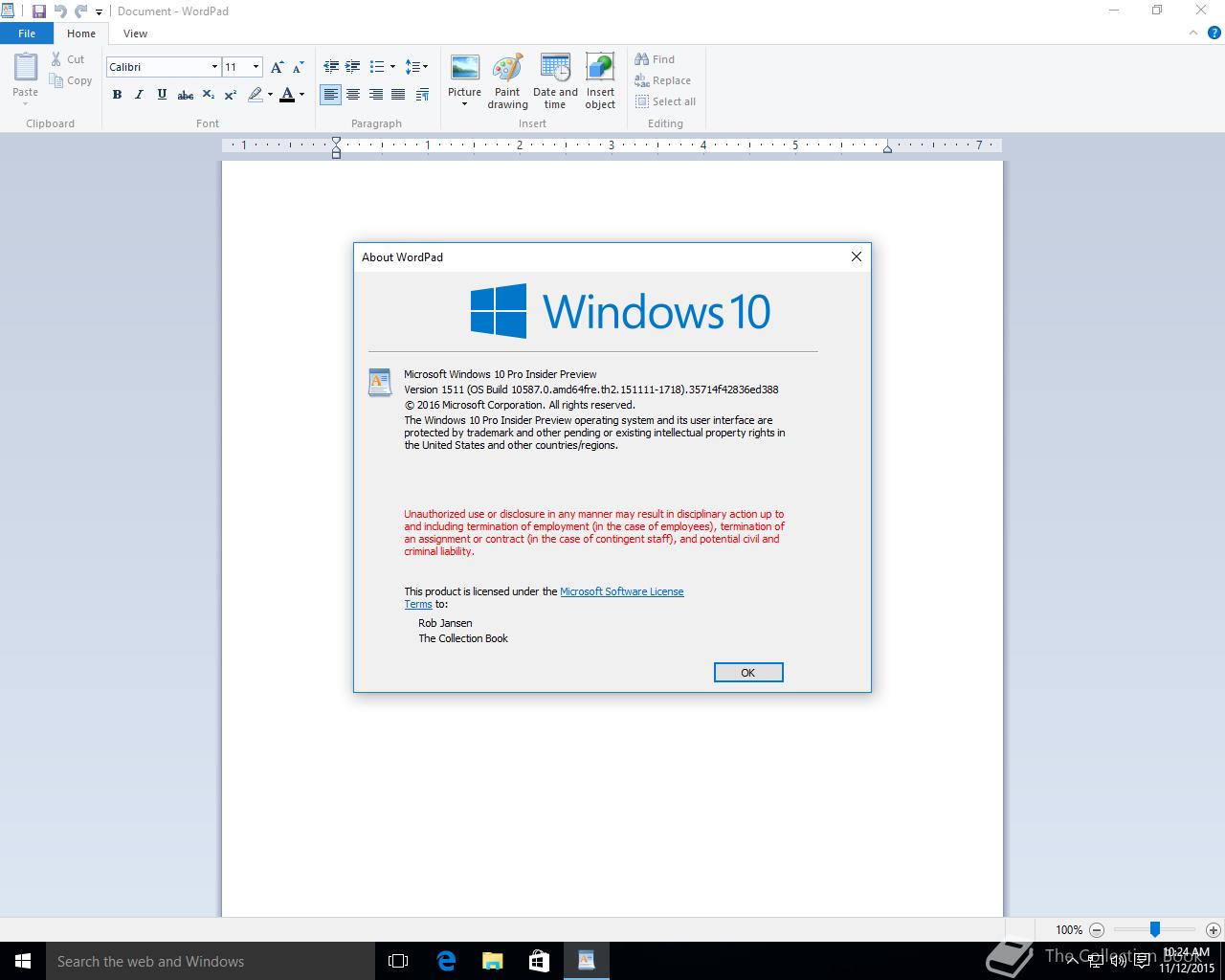Screen dimensions: 1225x980
Task: Select Align text right
Action: 375,94
